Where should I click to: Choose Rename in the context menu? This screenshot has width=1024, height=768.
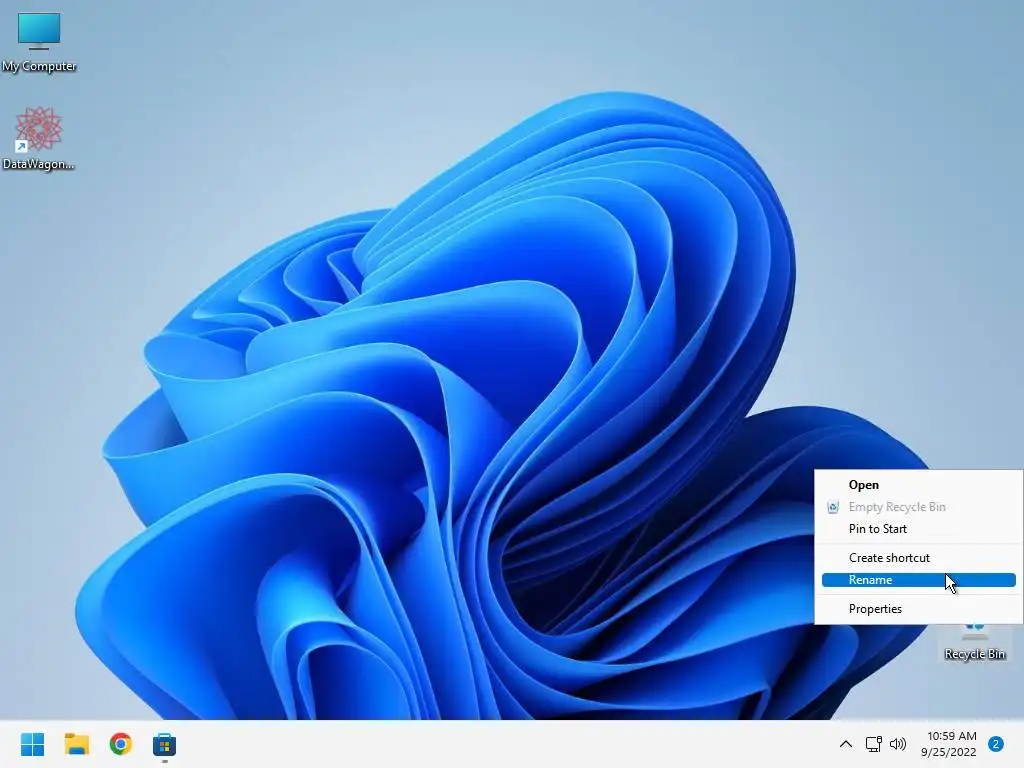click(918, 580)
